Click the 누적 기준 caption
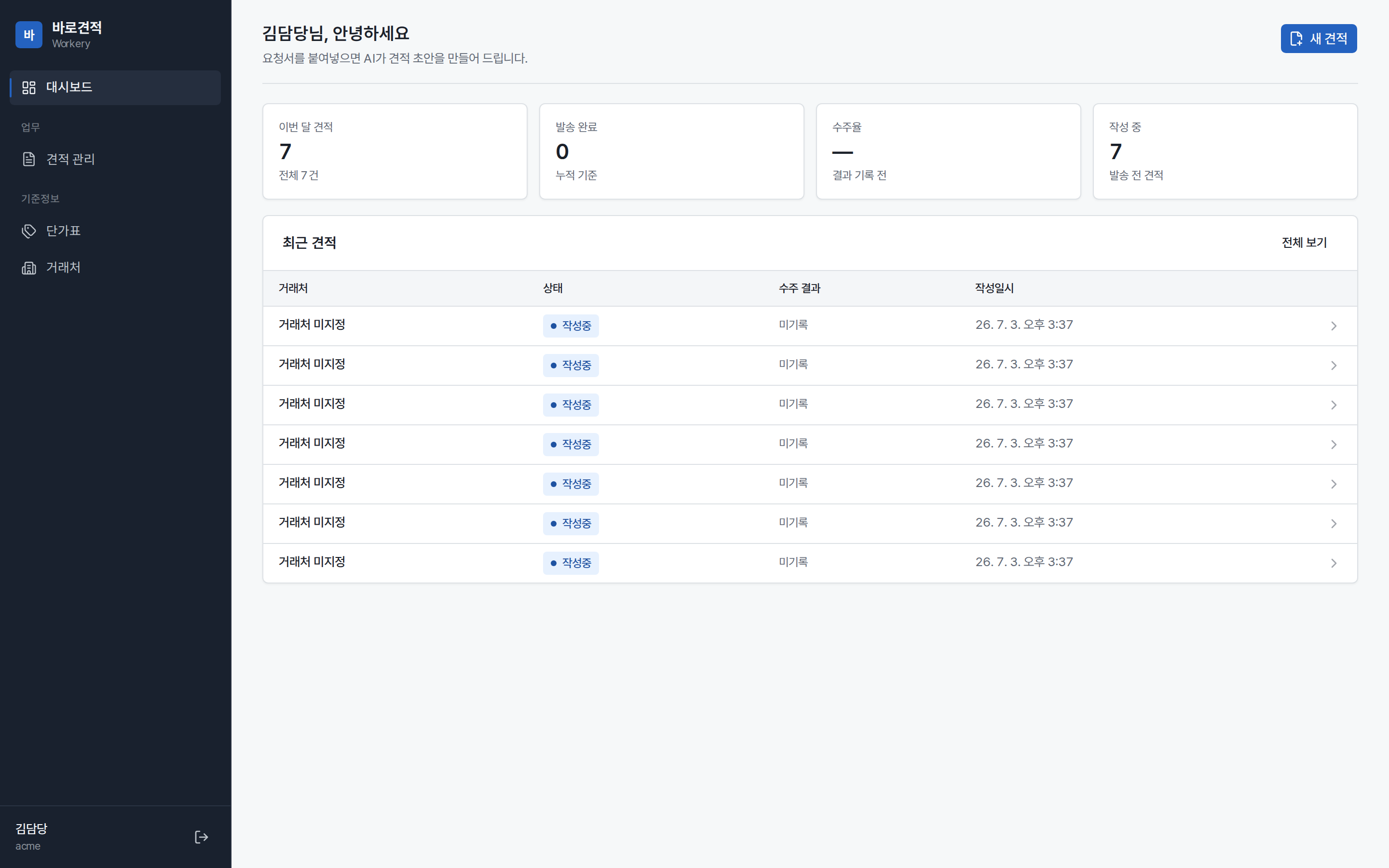Image resolution: width=1389 pixels, height=868 pixels. 576,175
